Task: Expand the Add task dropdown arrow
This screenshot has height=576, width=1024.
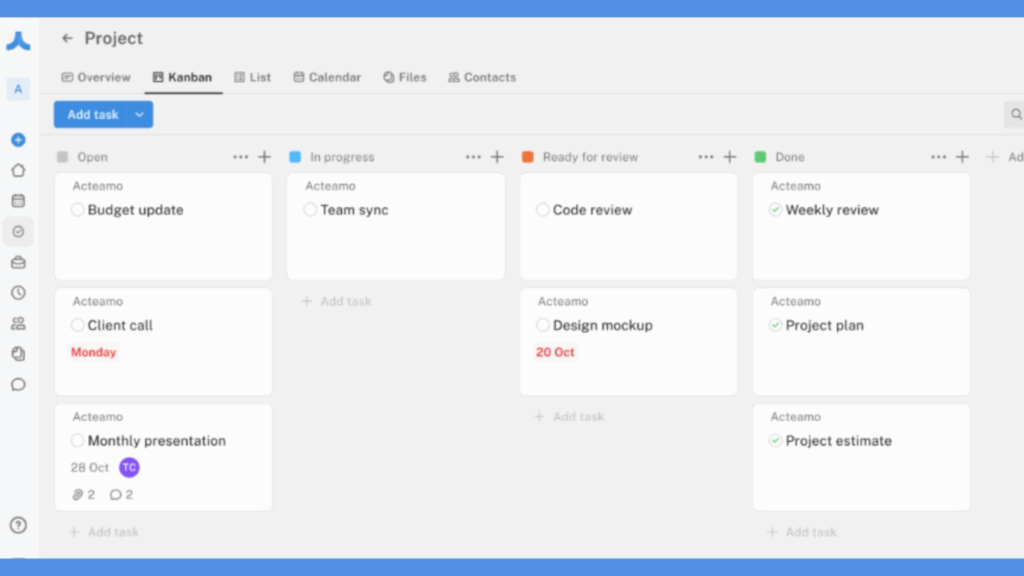Action: pos(140,114)
